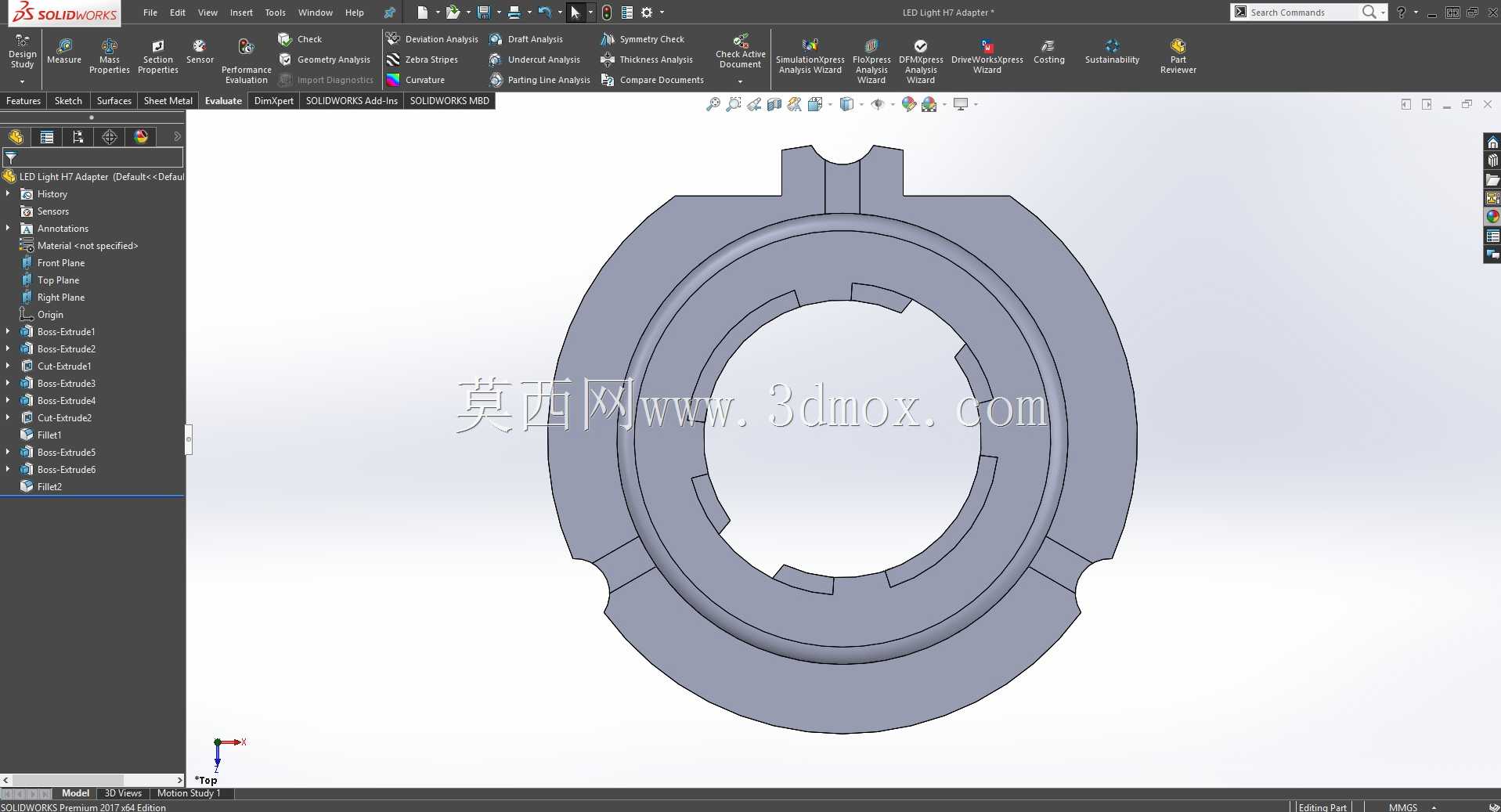1501x812 pixels.
Task: Switch to the Sheet Metal tab
Action: 168,101
